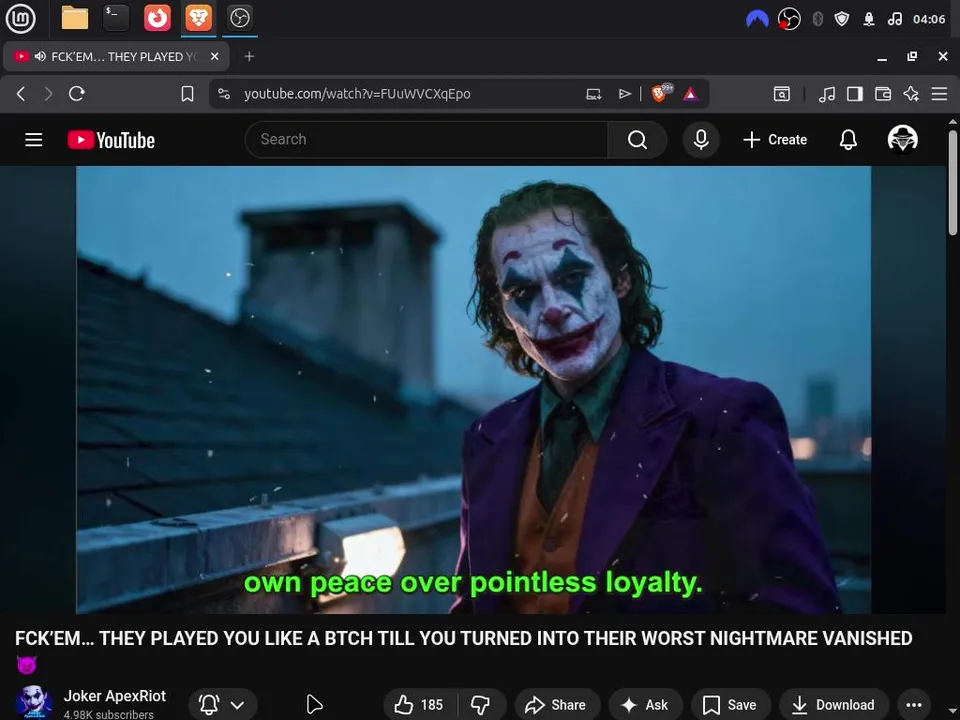This screenshot has height=720, width=960.
Task: Open the sound music-note tray applet
Action: pos(894,19)
